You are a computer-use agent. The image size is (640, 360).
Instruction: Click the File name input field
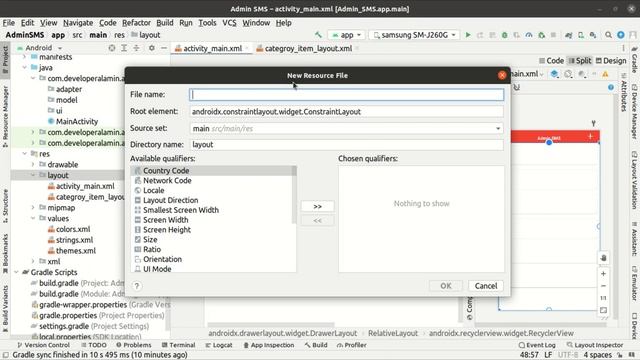tap(347, 95)
